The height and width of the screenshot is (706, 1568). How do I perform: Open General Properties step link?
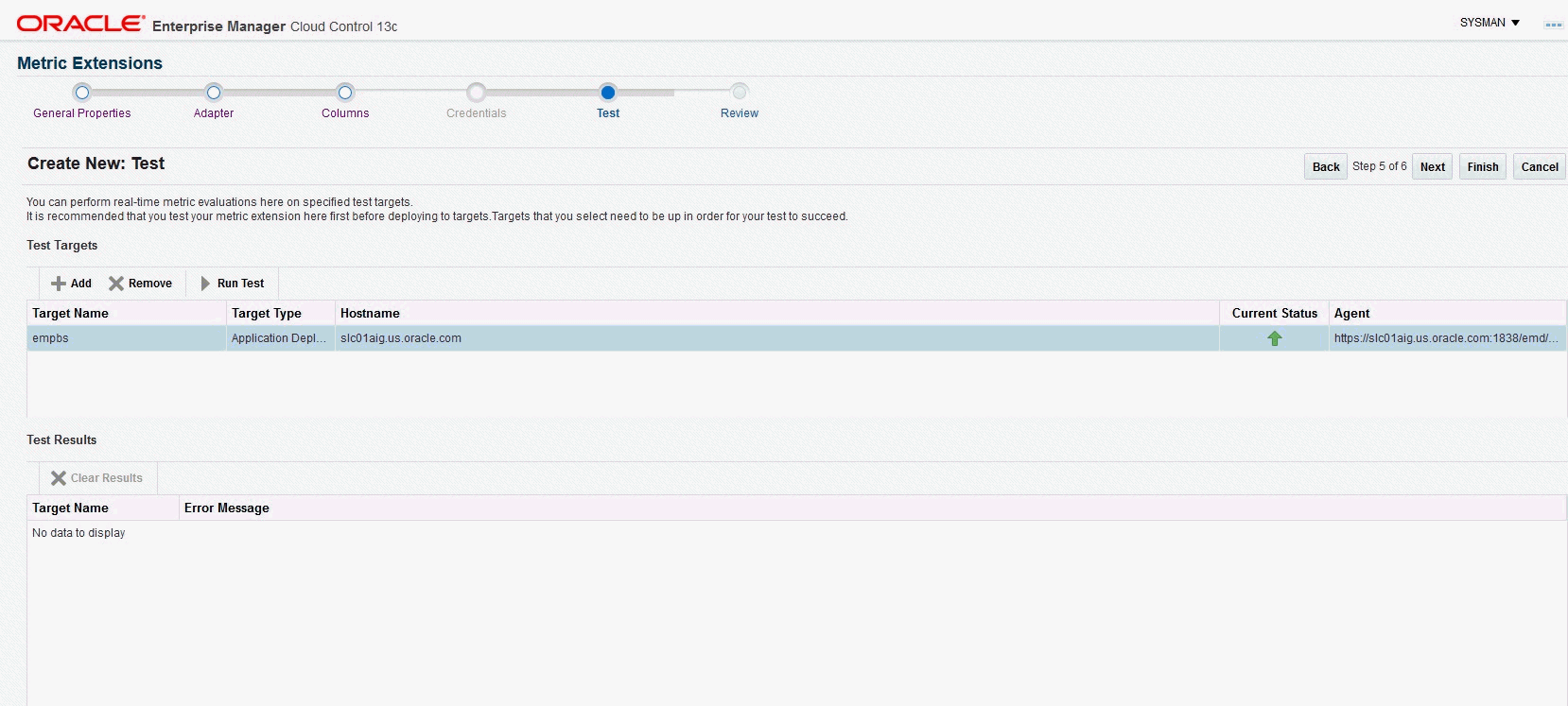tap(82, 113)
